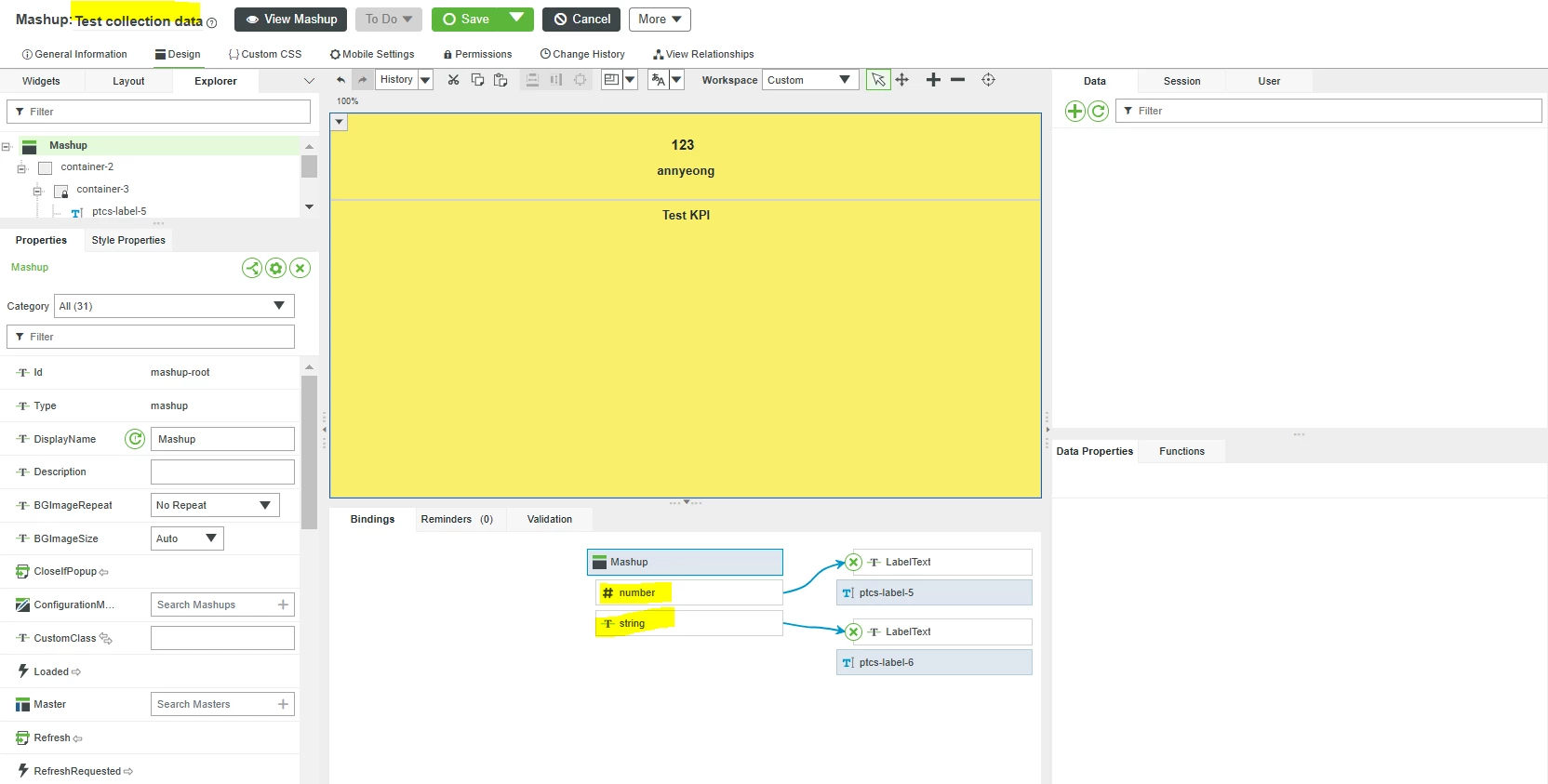Viewport: 1548px width, 784px height.
Task: Open the BGImageSize Auto dropdown
Action: [x=187, y=538]
